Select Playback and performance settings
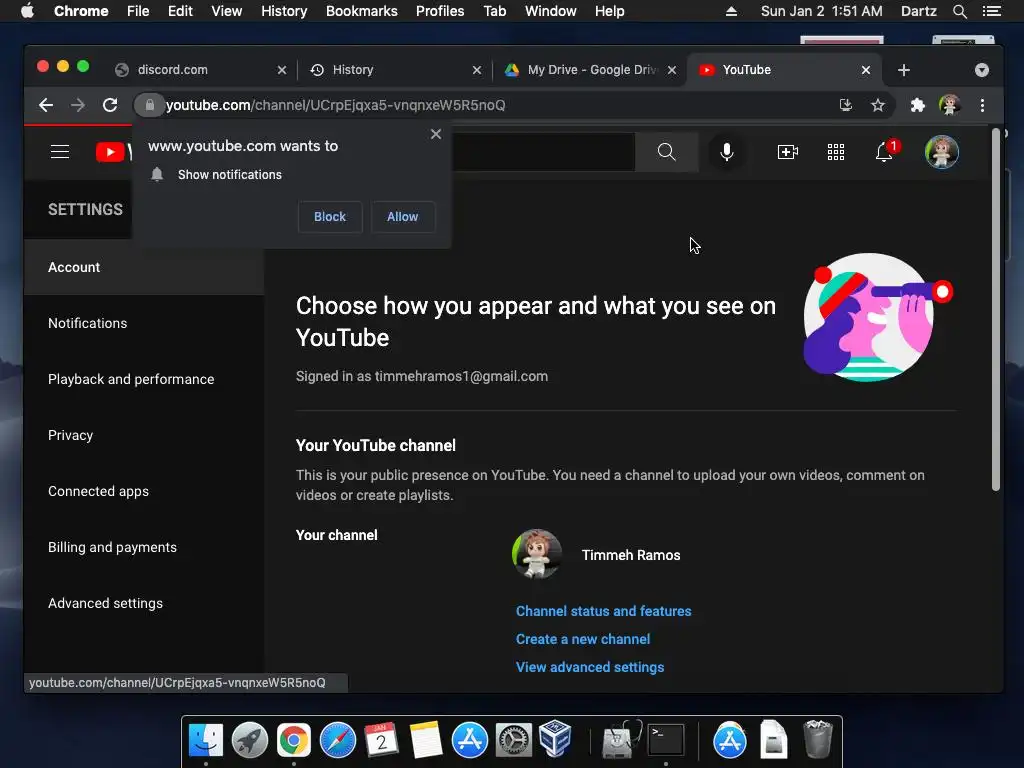Image resolution: width=1024 pixels, height=768 pixels. click(x=144, y=379)
